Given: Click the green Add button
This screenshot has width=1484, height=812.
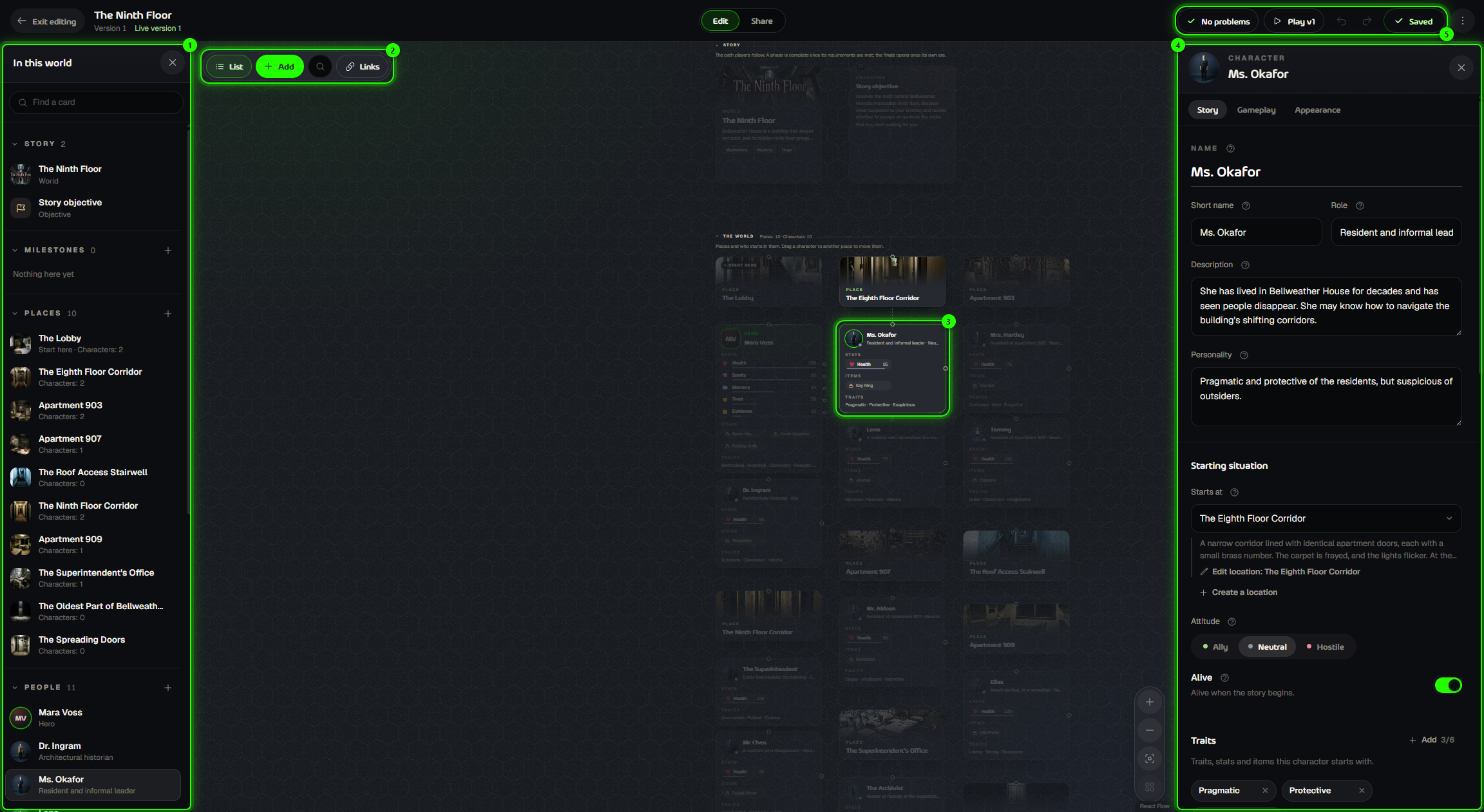Looking at the screenshot, I should coord(280,67).
